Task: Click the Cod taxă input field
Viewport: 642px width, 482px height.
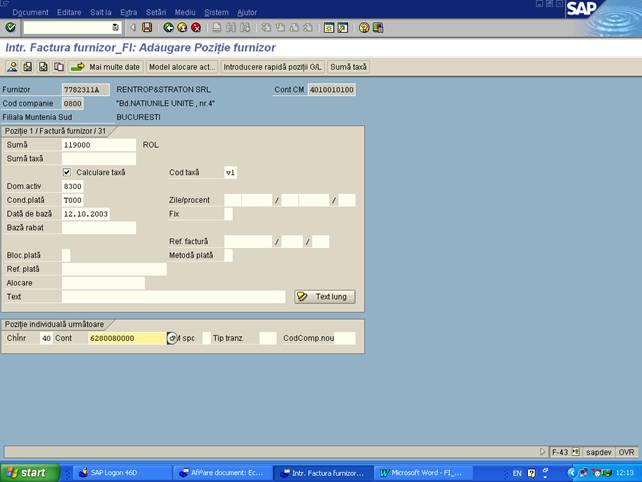Action: (230, 172)
